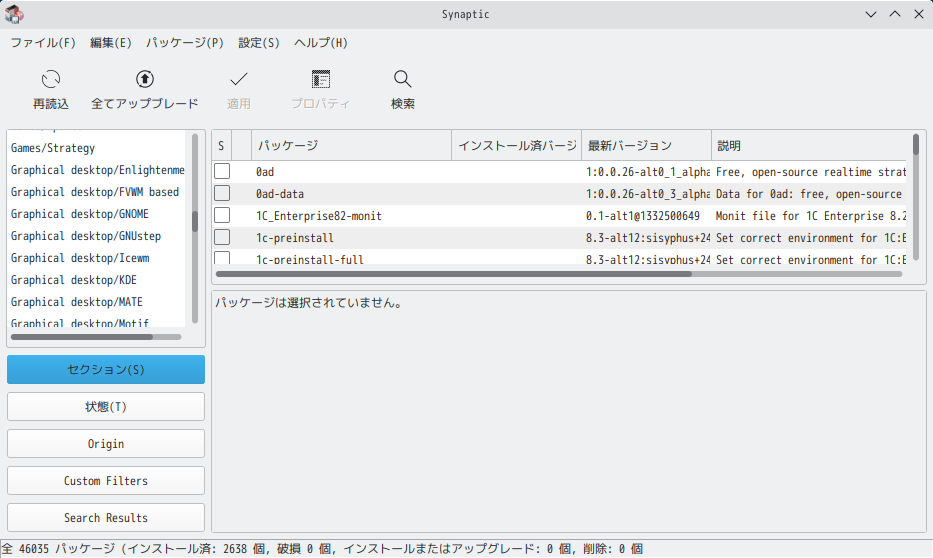Open the 設定(S) menu
Viewport: 933px width, 558px height.
click(x=258, y=43)
